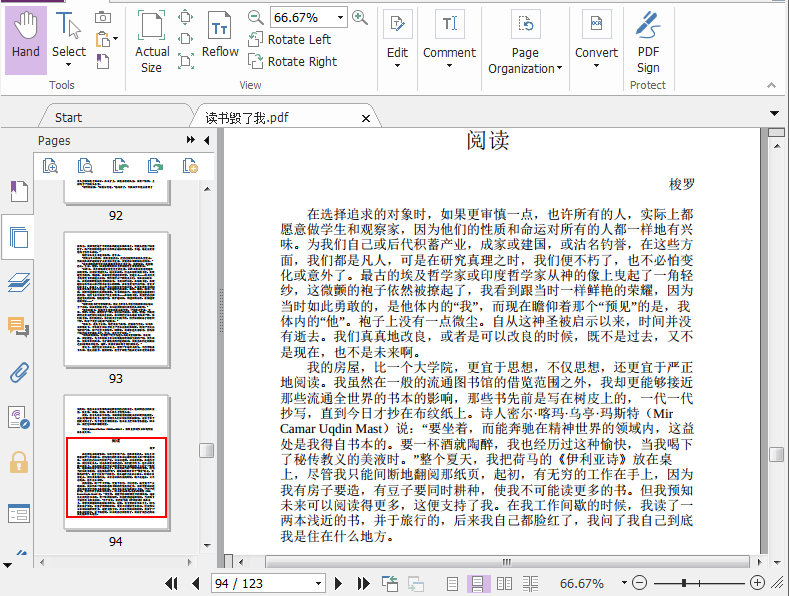Open the Attachments paperclip panel

(x=19, y=372)
